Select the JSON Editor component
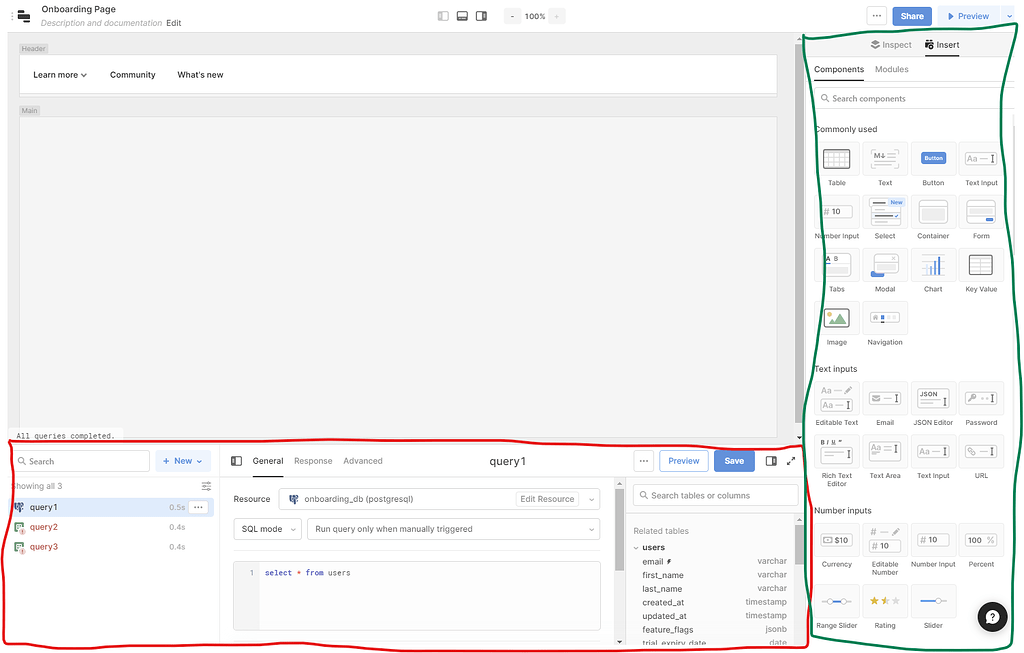This screenshot has height=653, width=1024. (933, 398)
